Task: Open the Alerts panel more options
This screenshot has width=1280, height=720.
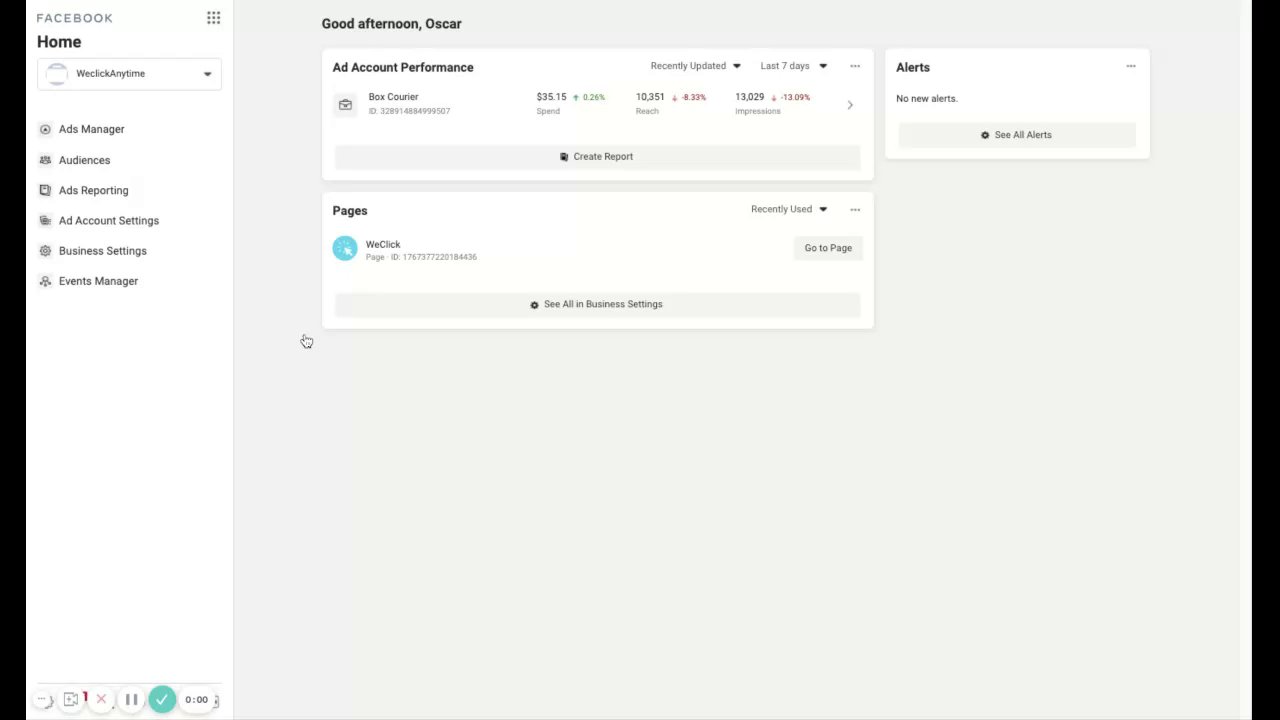Action: [x=1131, y=66]
